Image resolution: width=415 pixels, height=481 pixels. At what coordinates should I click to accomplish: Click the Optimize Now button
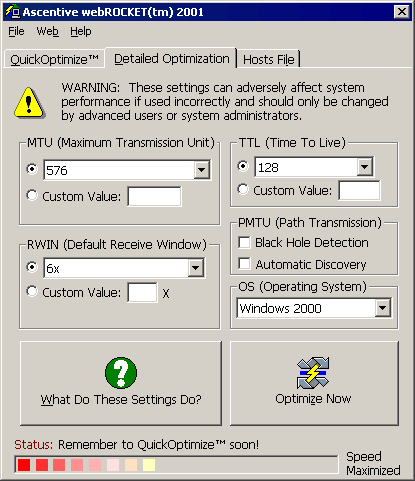[314, 383]
